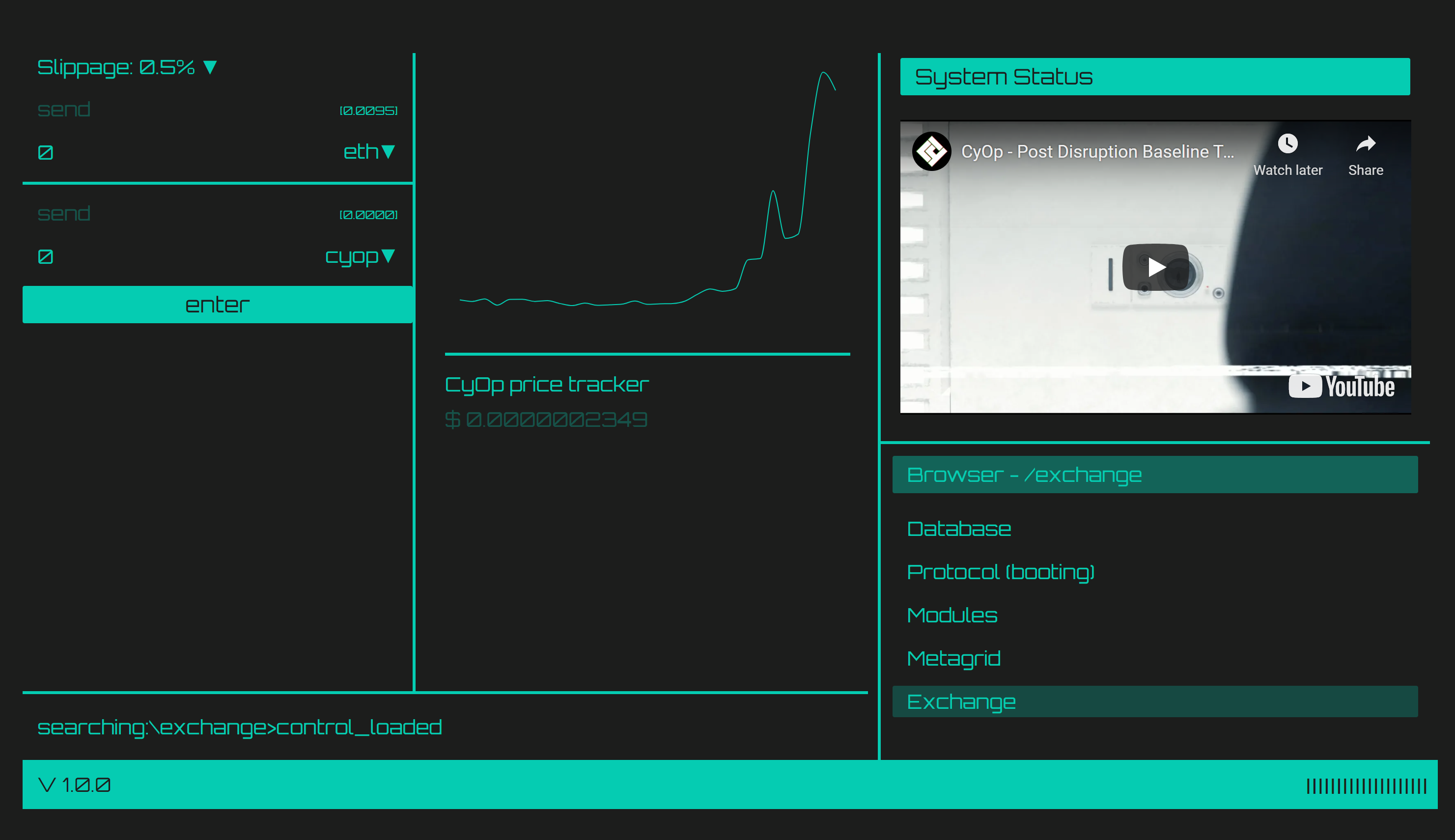Open the Slippage 0.5% dropdown
1455x840 pixels.
click(127, 67)
